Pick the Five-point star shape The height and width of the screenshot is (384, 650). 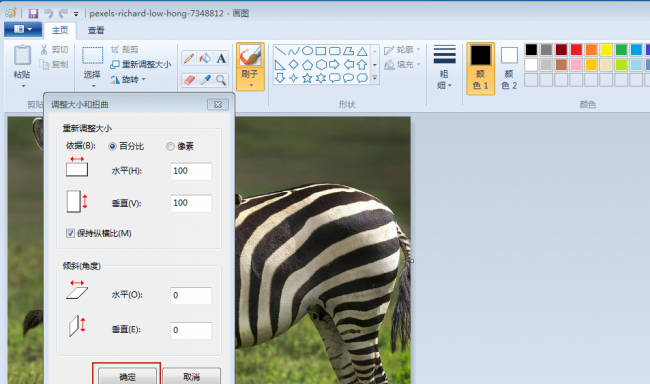coord(307,78)
